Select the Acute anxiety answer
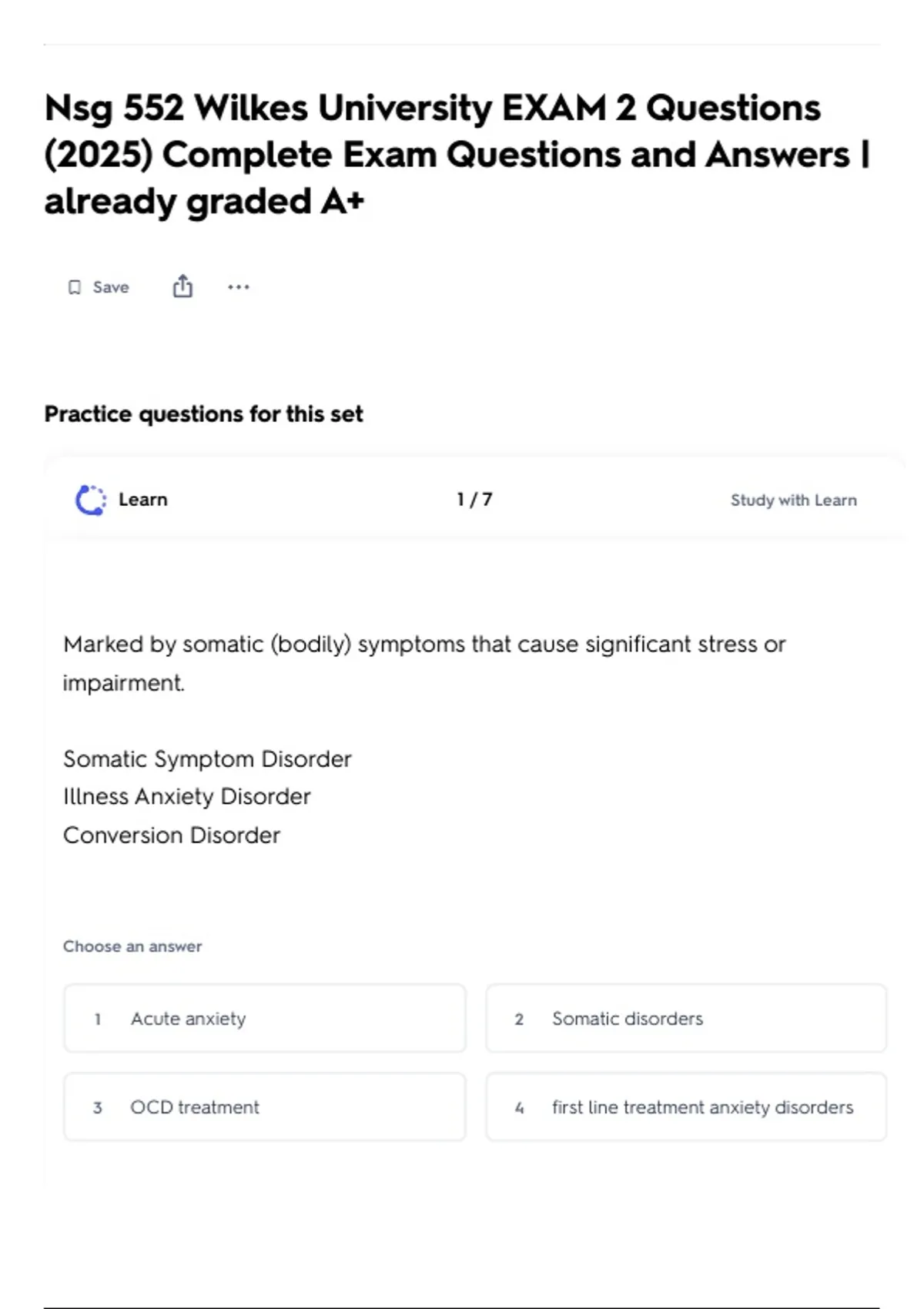The height and width of the screenshot is (1309, 924). pos(265,1018)
